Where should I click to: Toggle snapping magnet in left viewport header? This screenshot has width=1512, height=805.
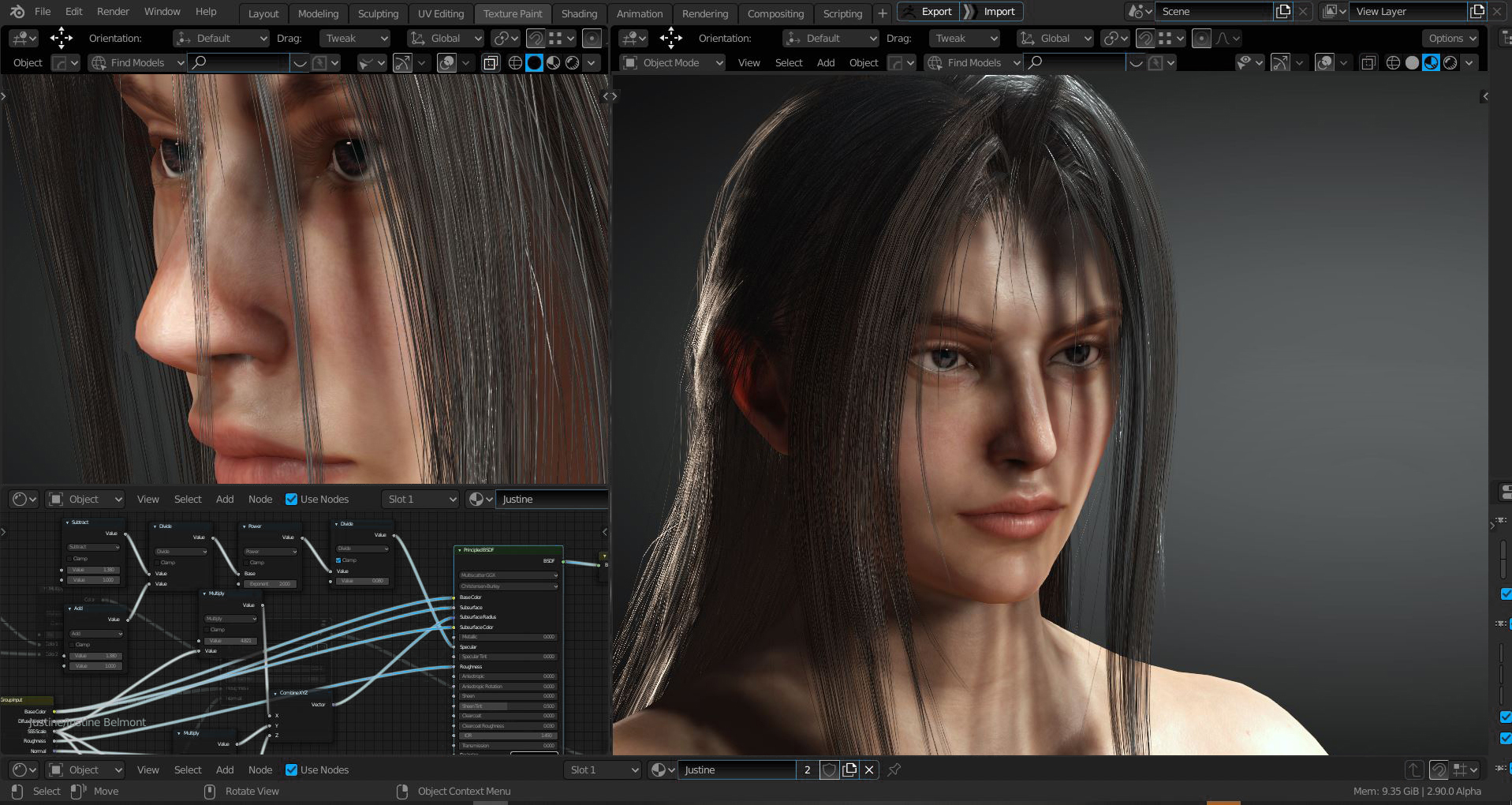click(536, 38)
